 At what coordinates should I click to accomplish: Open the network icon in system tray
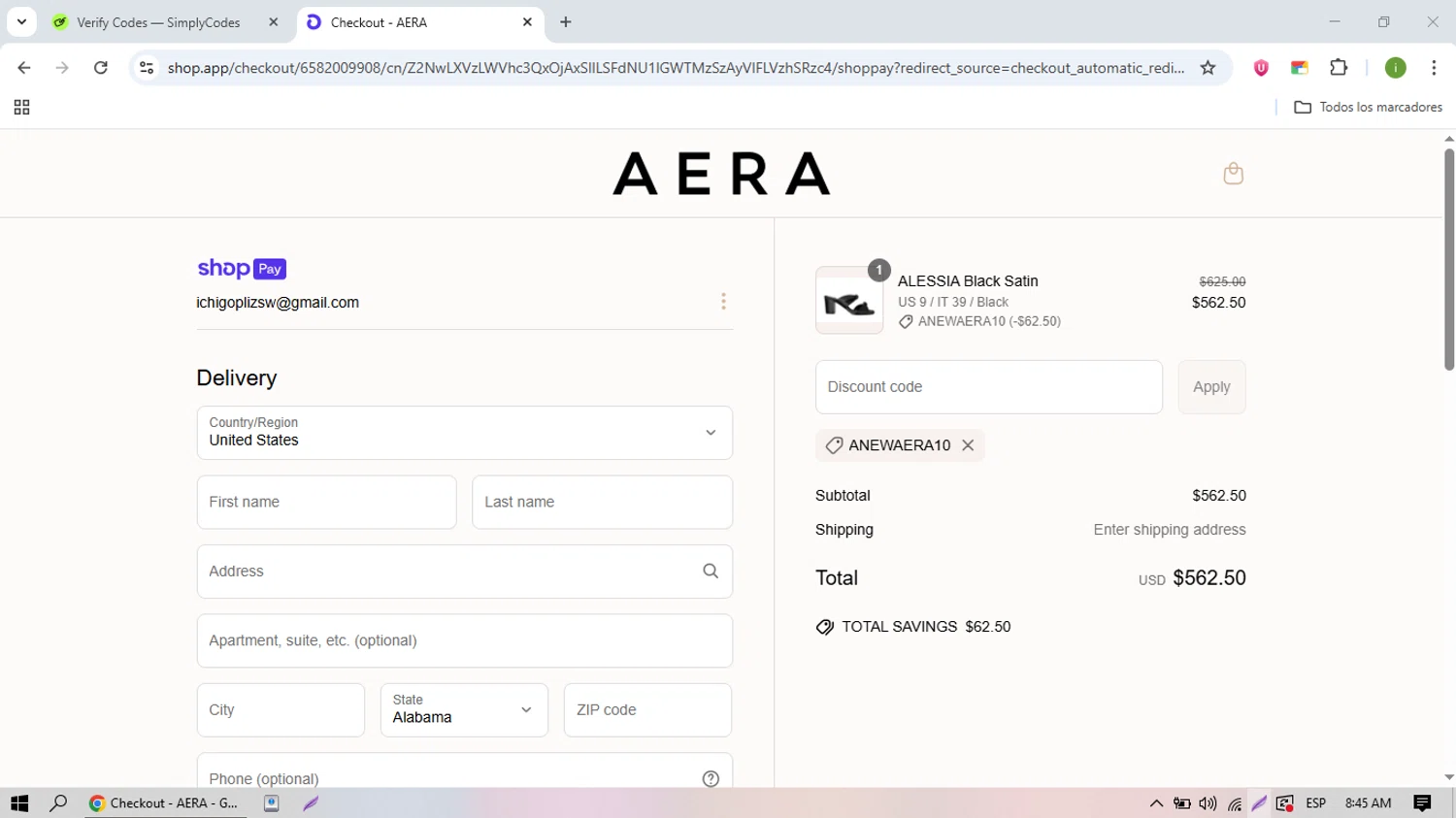(1234, 803)
